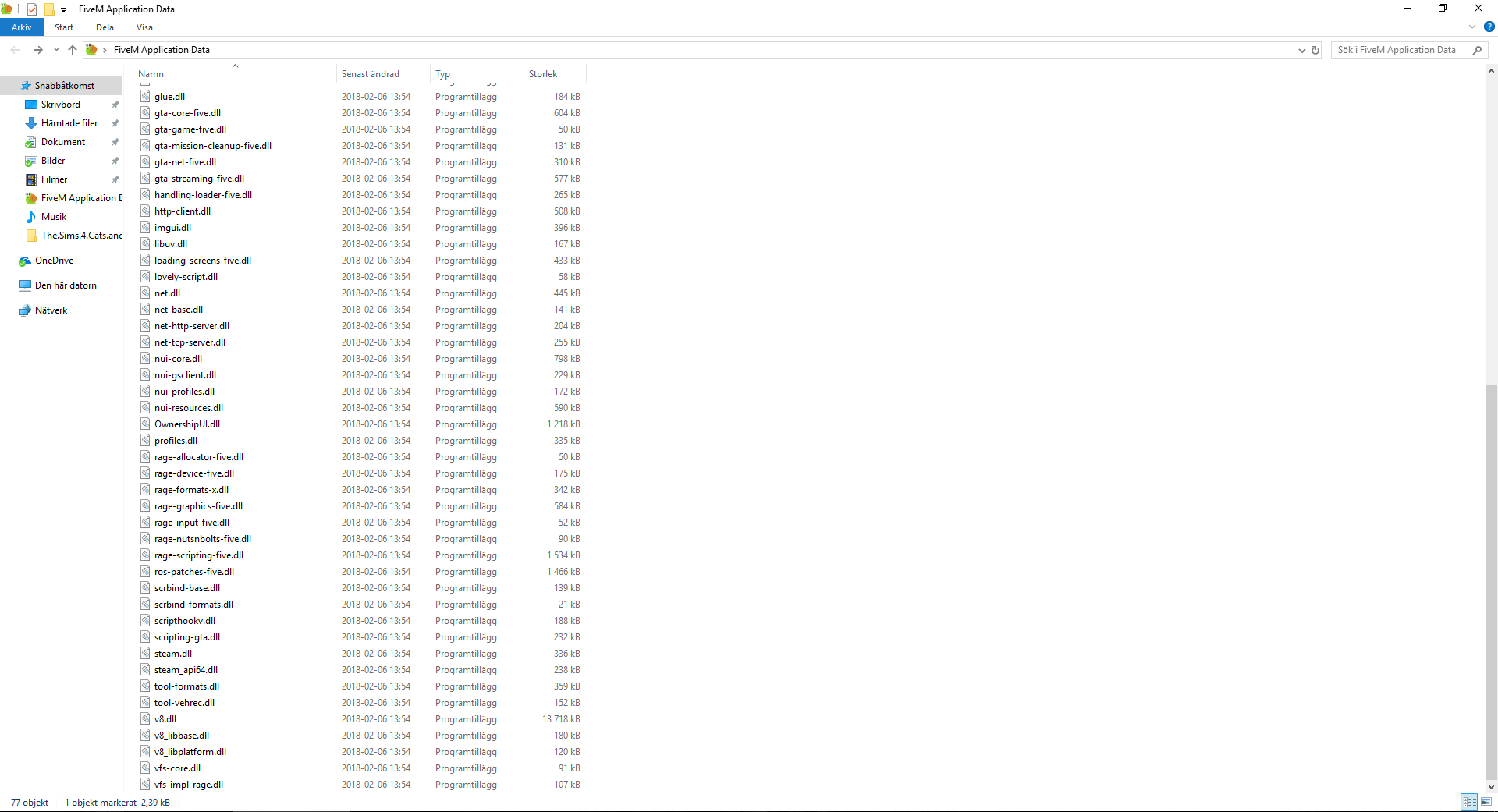The height and width of the screenshot is (812, 1498).
Task: Click the v8.dll file icon
Action: pos(145,719)
